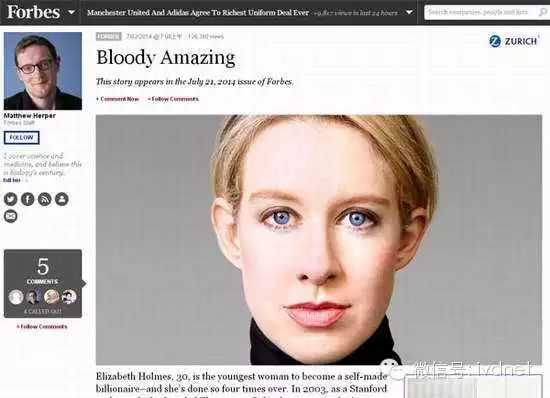Click the grey category tag above headline

click(109, 36)
